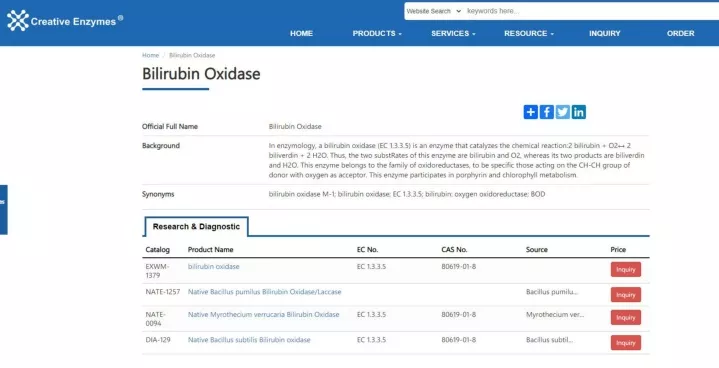Open the bilirubin oxidase EXWM-1379 product link

[x=214, y=266]
